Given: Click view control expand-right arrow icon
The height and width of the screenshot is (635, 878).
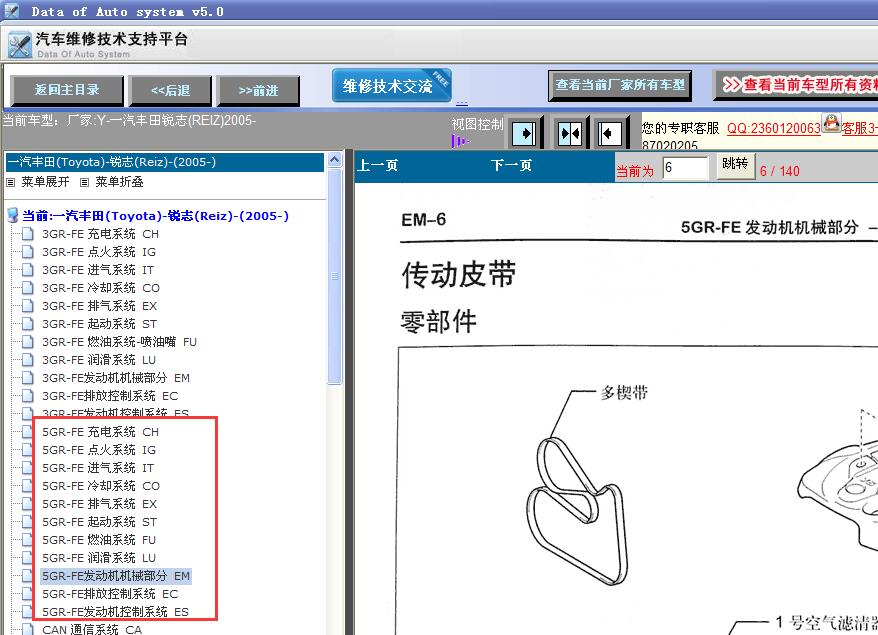Looking at the screenshot, I should (x=525, y=133).
